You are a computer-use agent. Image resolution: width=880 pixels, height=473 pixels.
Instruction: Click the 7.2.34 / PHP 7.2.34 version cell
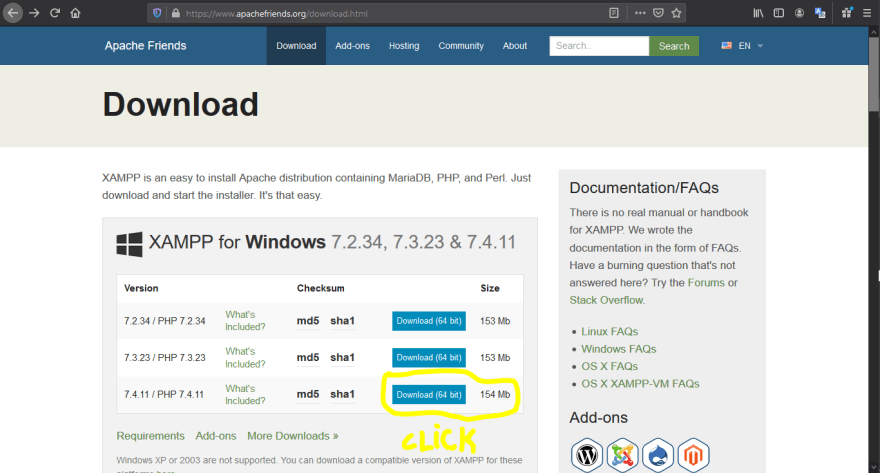click(164, 321)
